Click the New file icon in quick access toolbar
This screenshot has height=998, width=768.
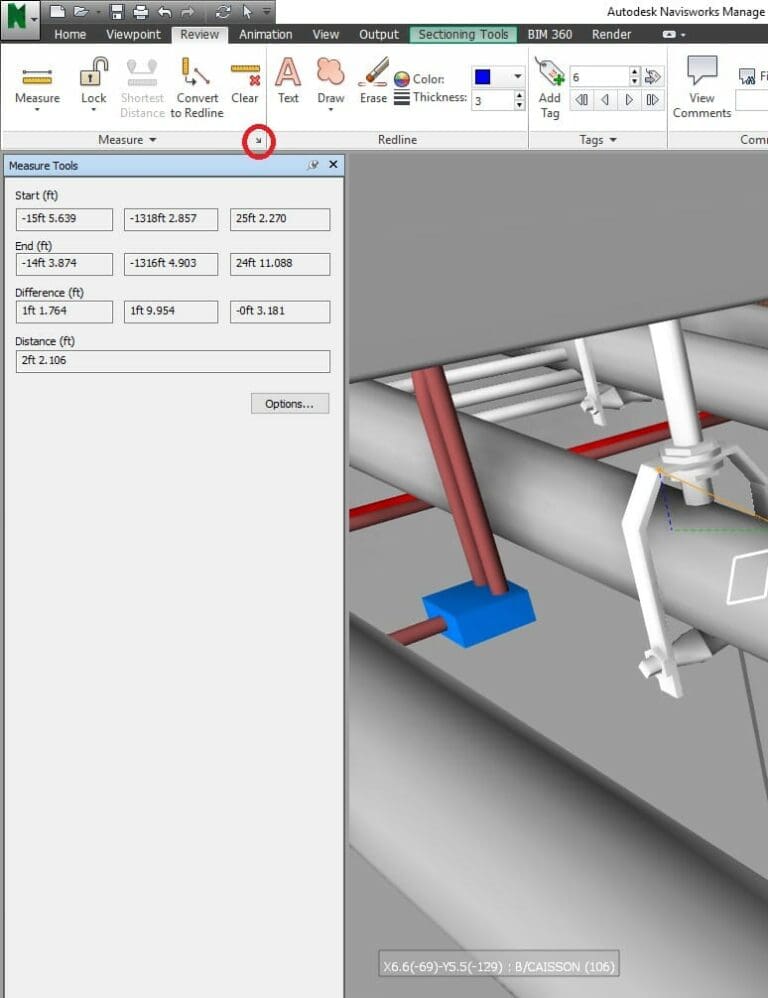pos(57,11)
